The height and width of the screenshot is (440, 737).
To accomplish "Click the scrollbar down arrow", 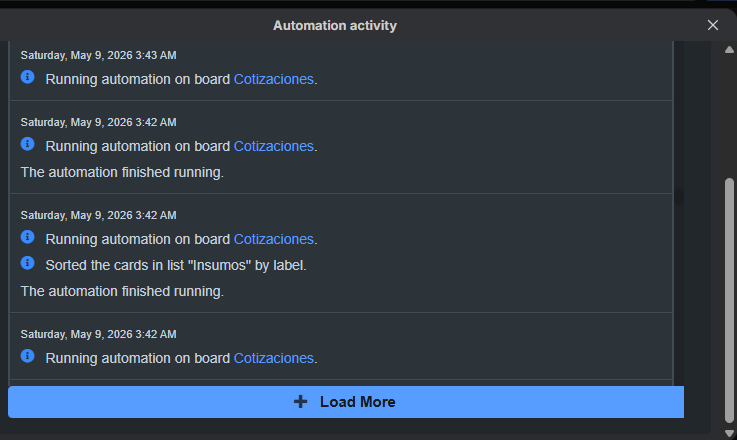I will pos(729,433).
